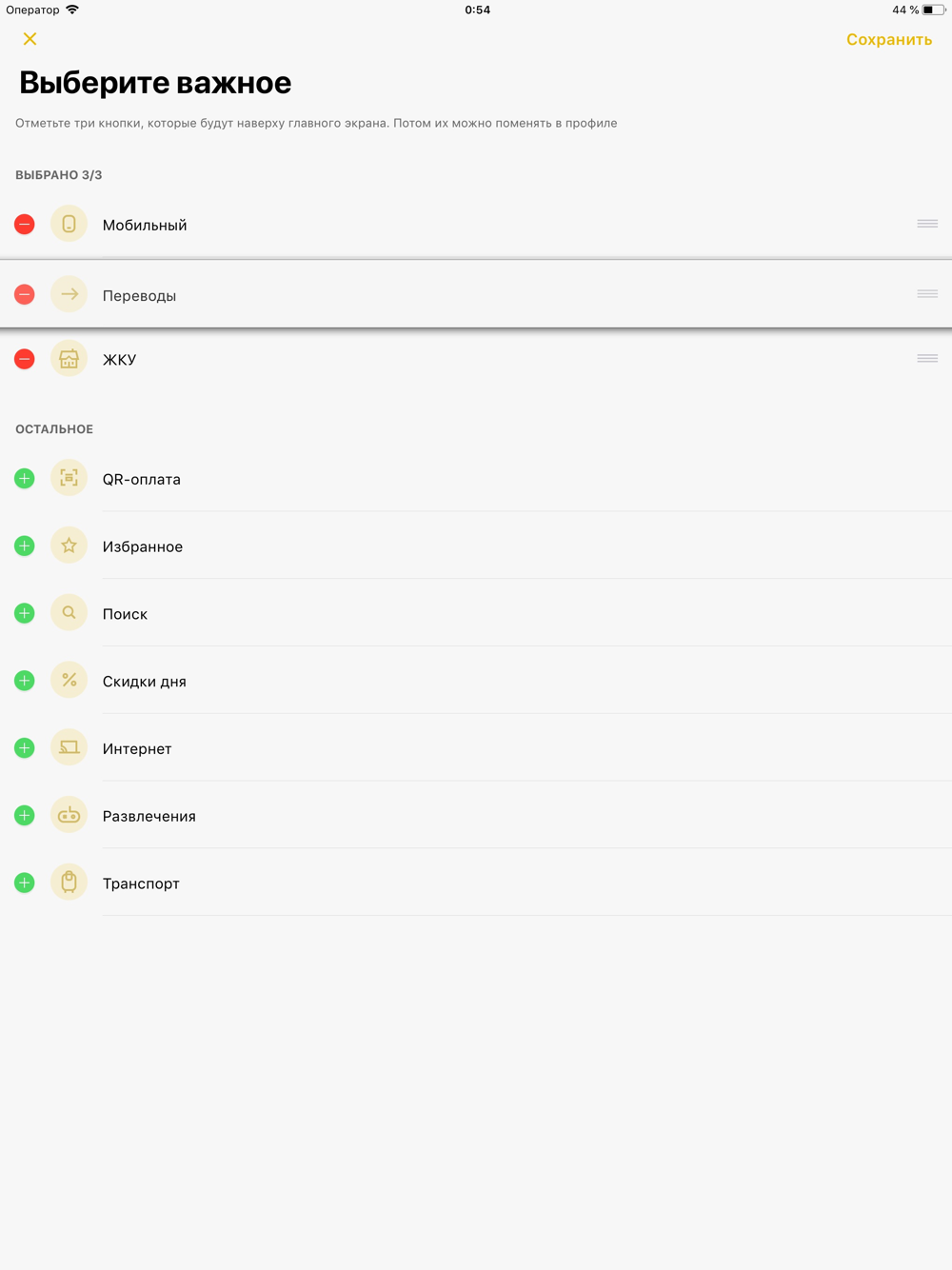Click the 0:54 clock in status bar

(478, 10)
